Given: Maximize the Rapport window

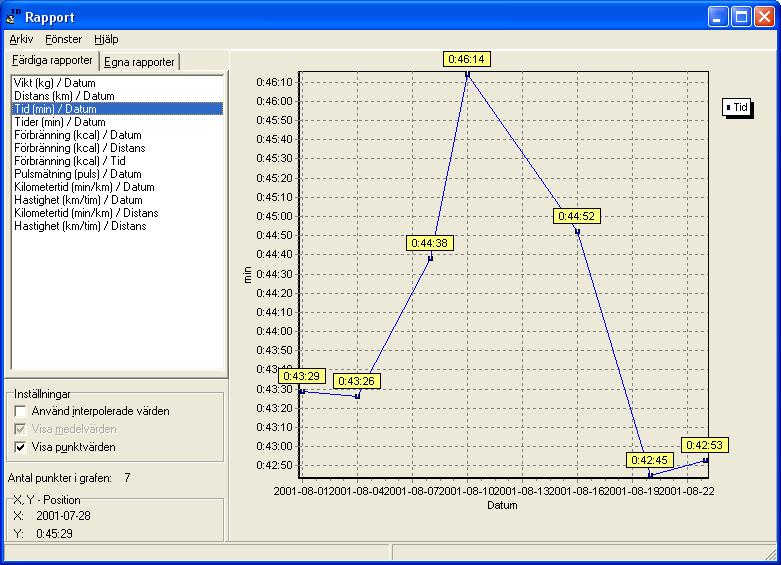Looking at the screenshot, I should [741, 17].
